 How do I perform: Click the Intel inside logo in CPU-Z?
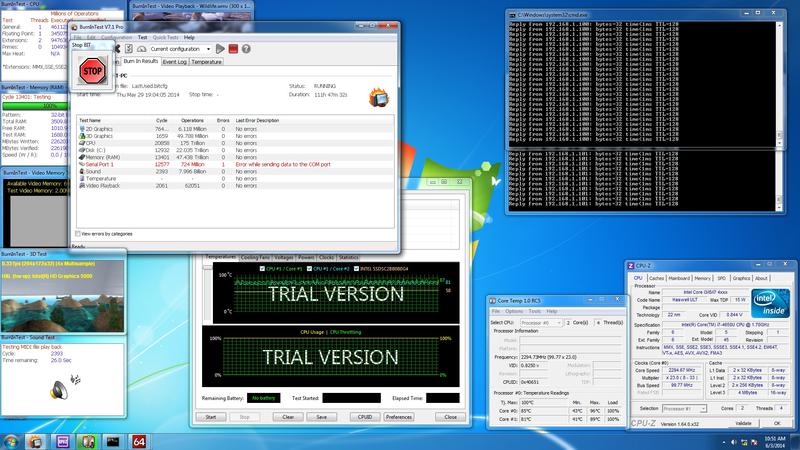click(x=769, y=305)
